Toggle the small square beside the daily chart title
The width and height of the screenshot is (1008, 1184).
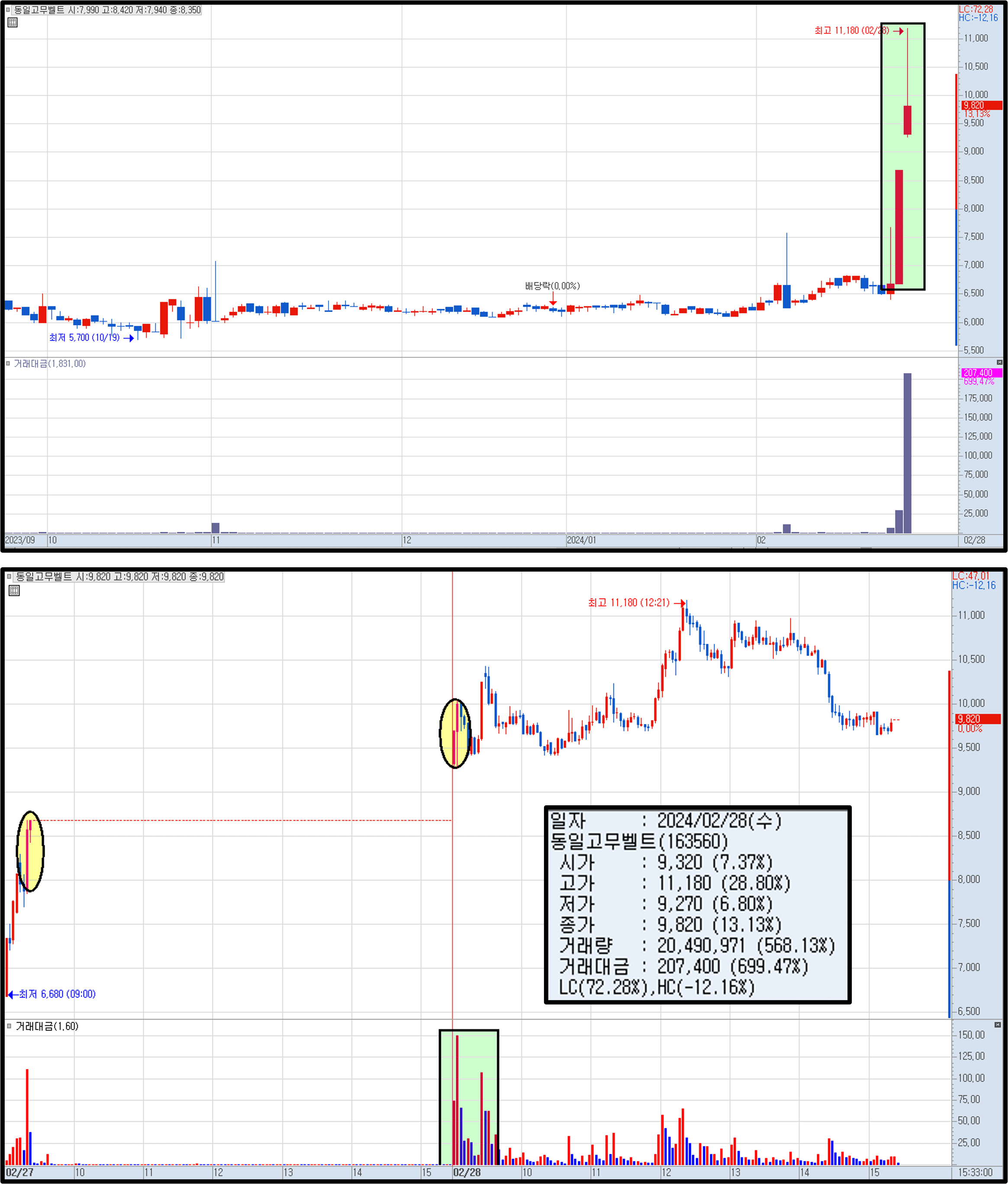(8, 10)
